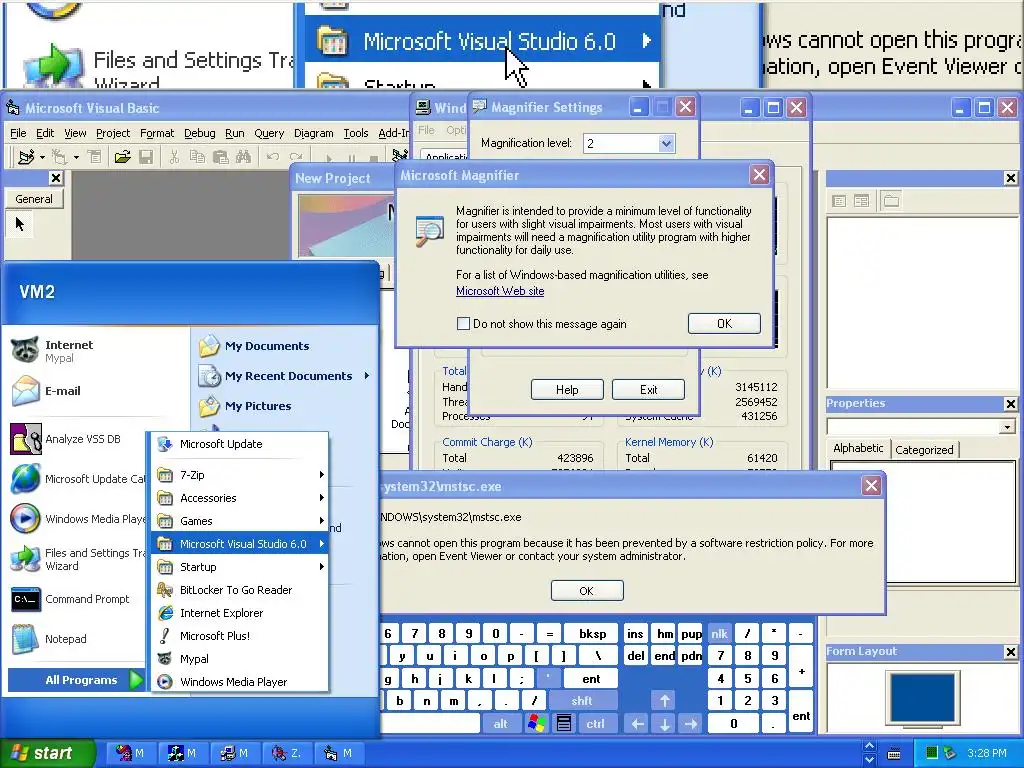Click the Cut scissors icon in toolbar

[174, 157]
